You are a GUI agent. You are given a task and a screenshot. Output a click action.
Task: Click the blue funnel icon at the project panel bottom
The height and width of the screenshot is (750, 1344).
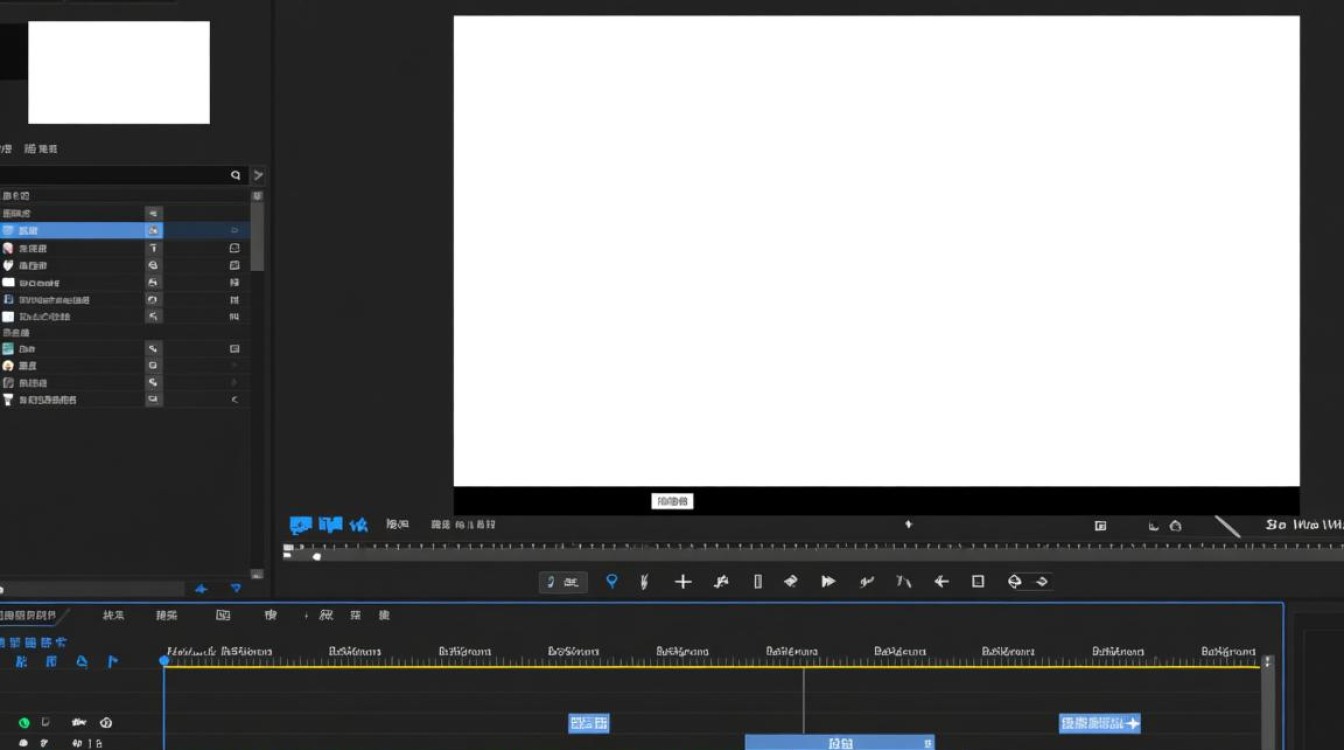tap(236, 589)
